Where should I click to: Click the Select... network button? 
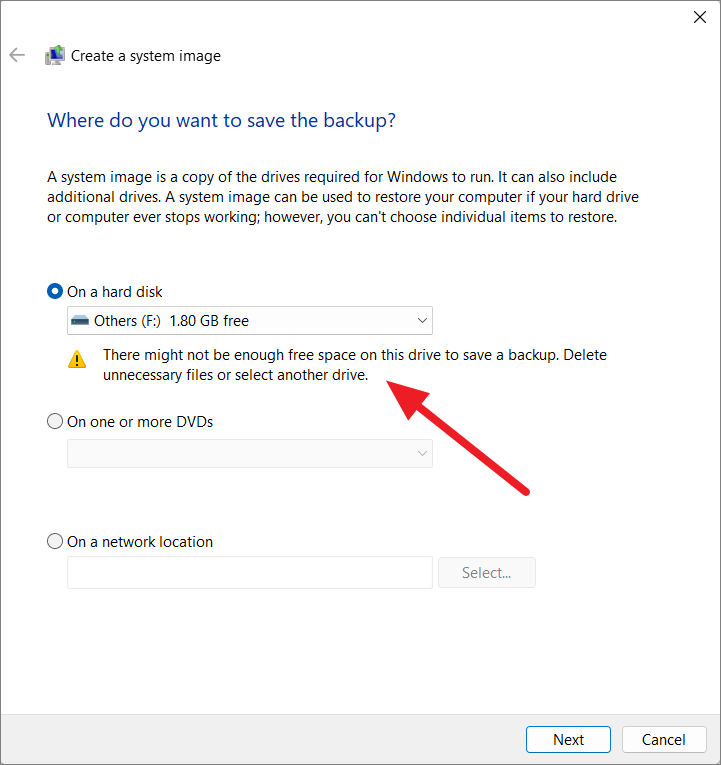(x=487, y=572)
